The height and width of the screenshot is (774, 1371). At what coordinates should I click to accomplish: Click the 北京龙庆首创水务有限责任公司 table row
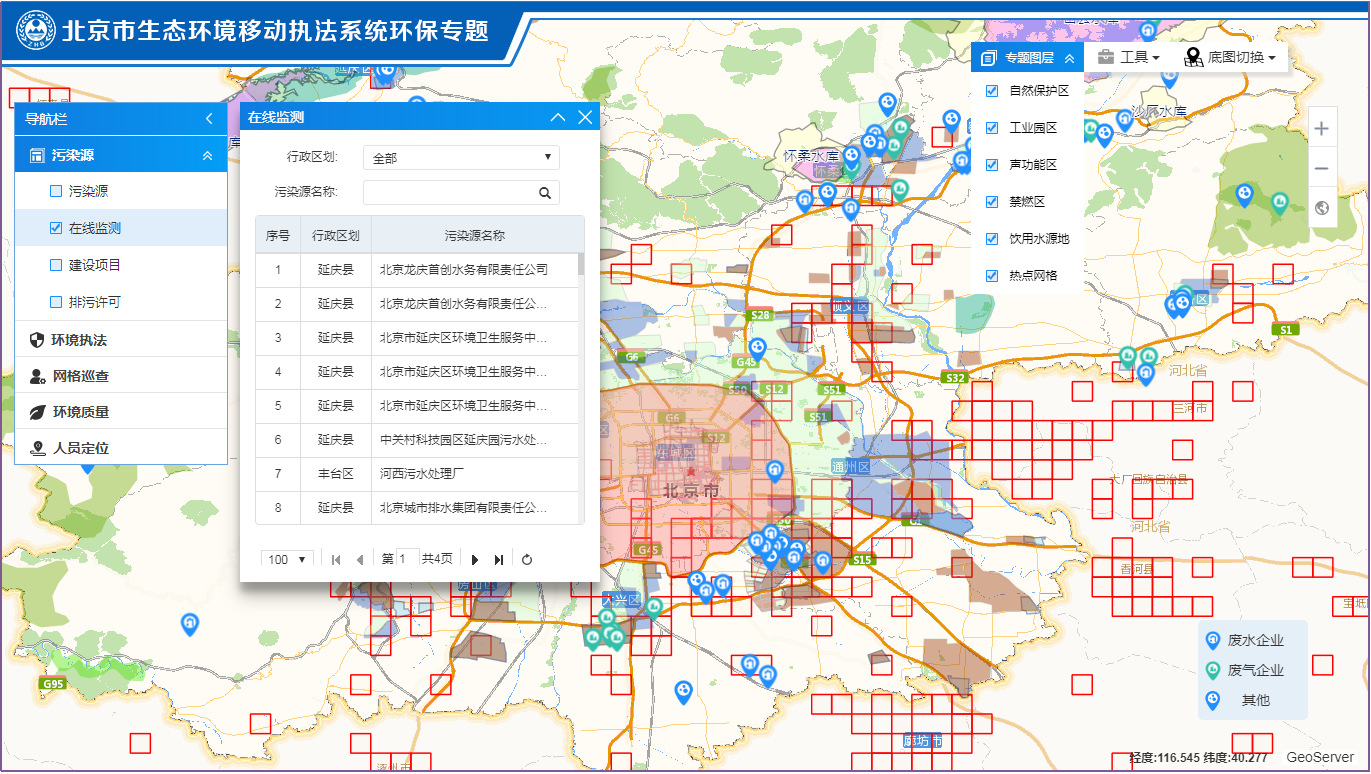click(x=464, y=270)
